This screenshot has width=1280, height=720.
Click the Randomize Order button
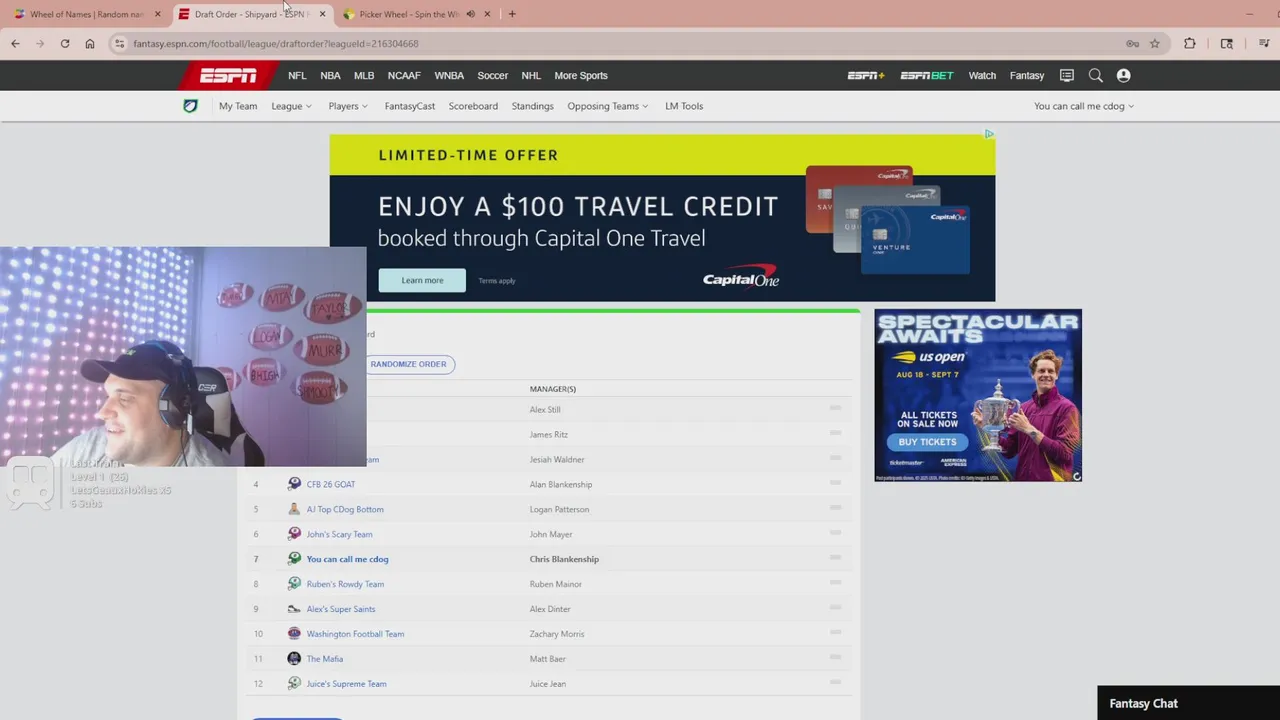coord(408,364)
